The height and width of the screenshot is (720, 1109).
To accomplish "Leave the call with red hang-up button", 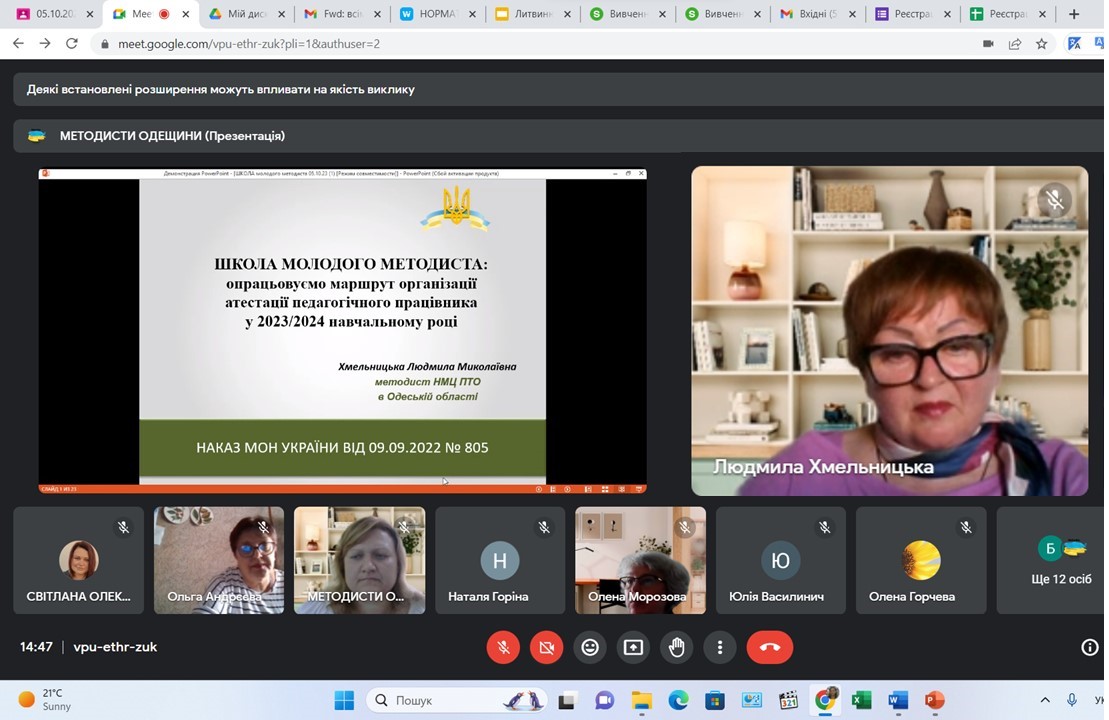I will 769,647.
